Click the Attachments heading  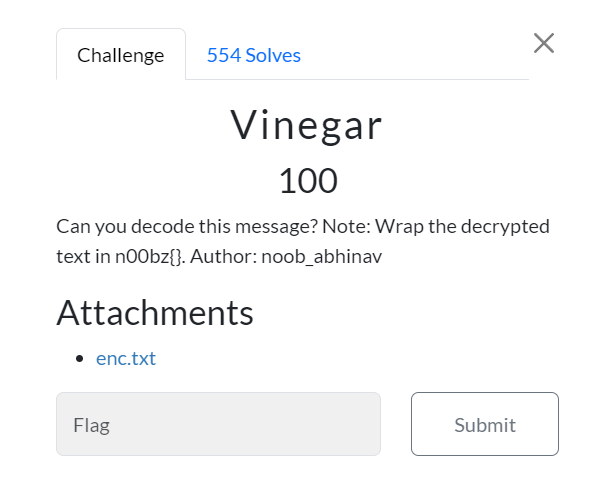tap(155, 312)
